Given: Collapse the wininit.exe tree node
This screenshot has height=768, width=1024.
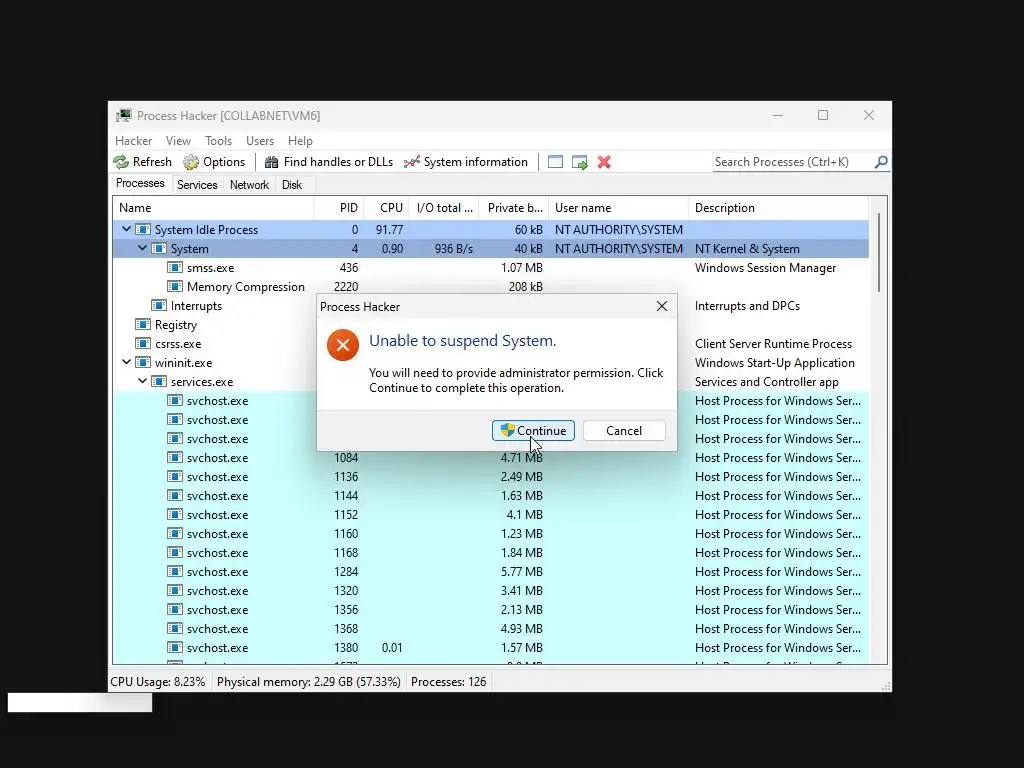Looking at the screenshot, I should click(x=127, y=362).
